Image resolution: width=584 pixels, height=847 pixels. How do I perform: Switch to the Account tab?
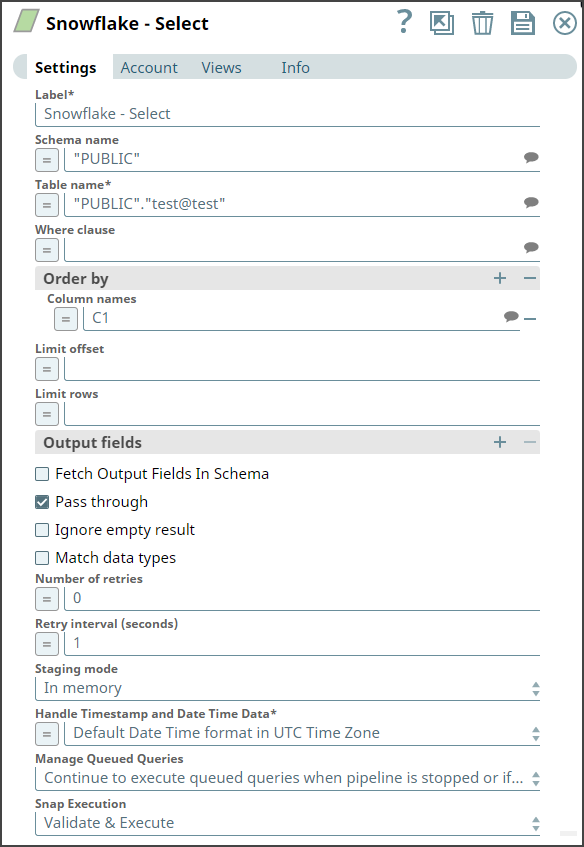(x=148, y=67)
